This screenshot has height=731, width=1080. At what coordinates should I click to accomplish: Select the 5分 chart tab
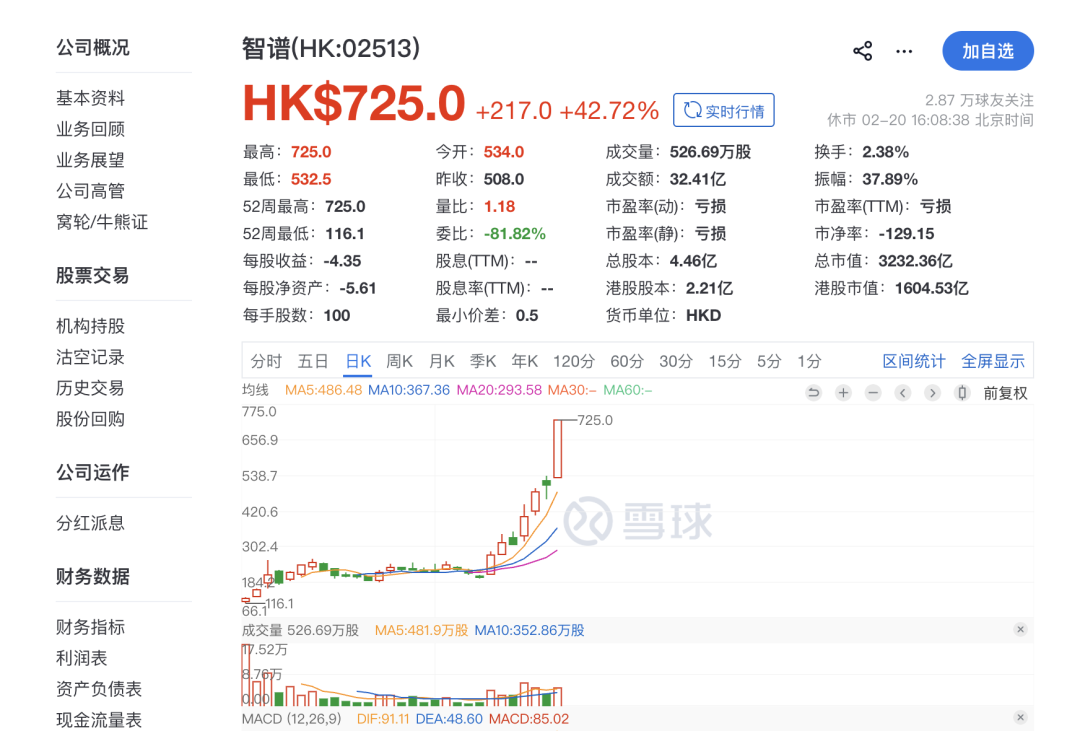click(x=769, y=361)
